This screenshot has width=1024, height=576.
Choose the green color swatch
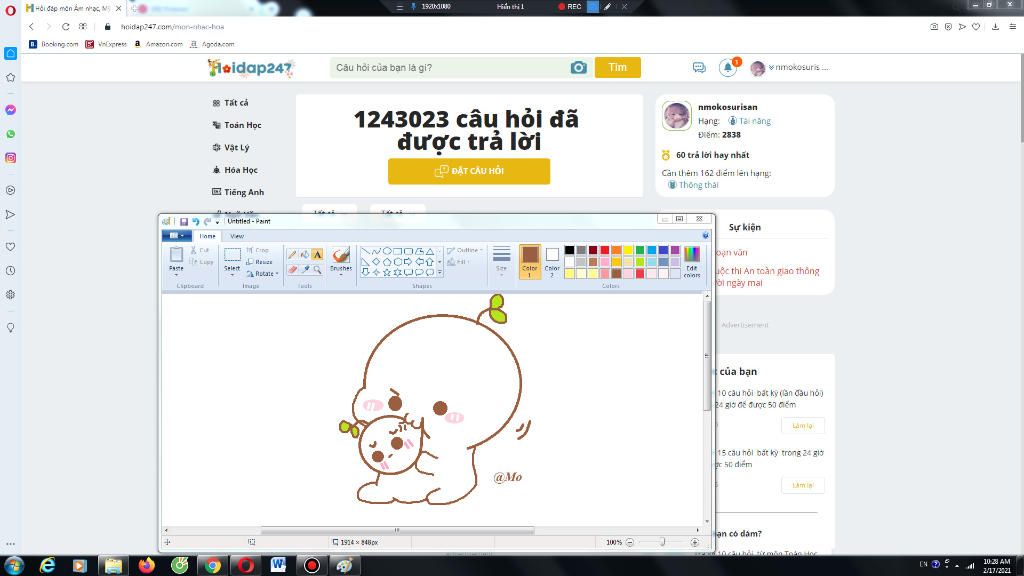click(x=640, y=250)
